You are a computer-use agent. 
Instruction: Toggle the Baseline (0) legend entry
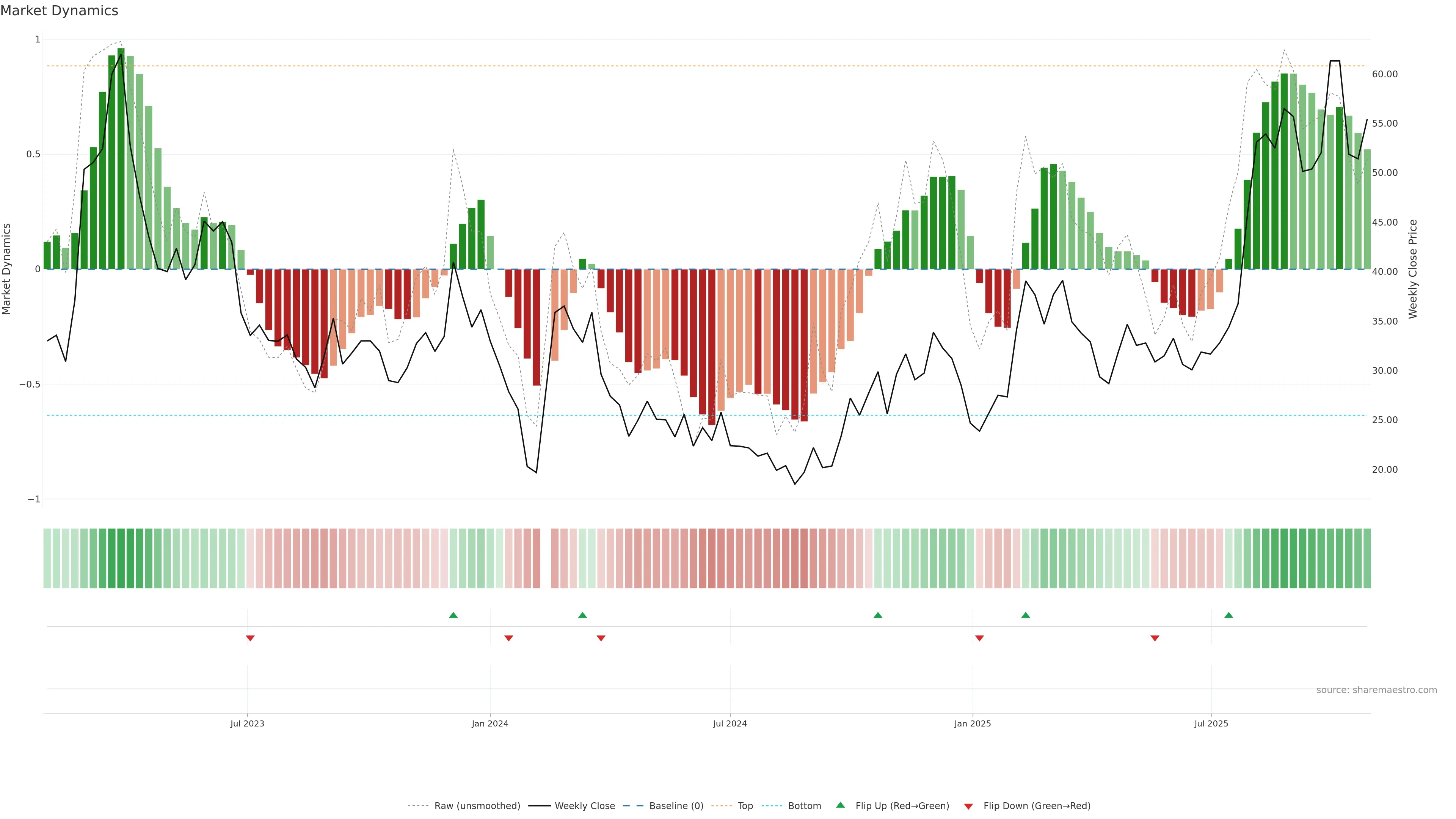[x=676, y=806]
